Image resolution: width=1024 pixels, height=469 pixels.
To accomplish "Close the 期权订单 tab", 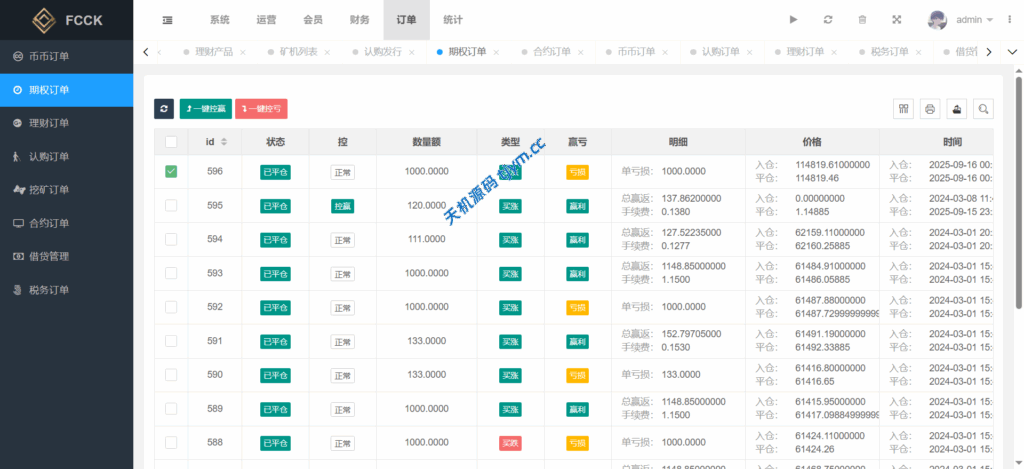I will (x=496, y=52).
